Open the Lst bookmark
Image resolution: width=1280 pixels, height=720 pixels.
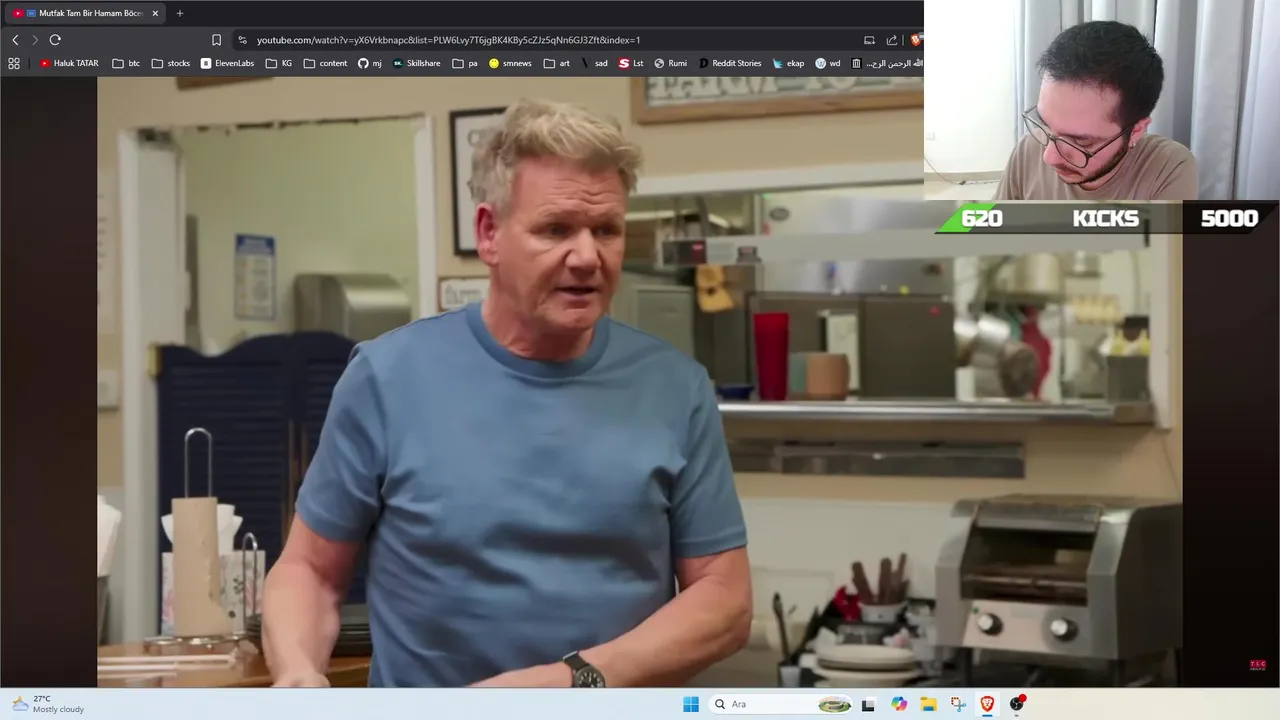coord(631,63)
